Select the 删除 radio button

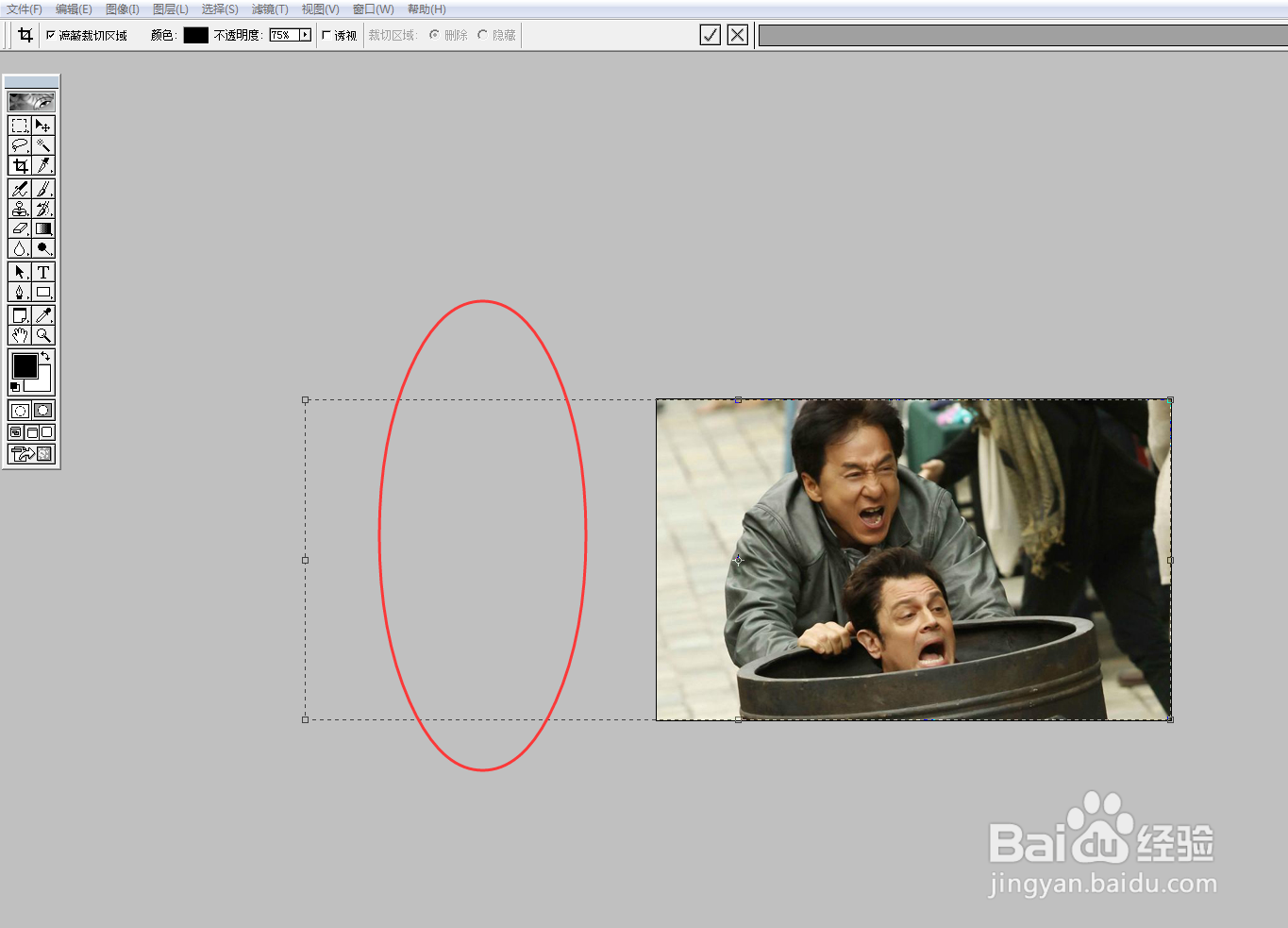434,35
